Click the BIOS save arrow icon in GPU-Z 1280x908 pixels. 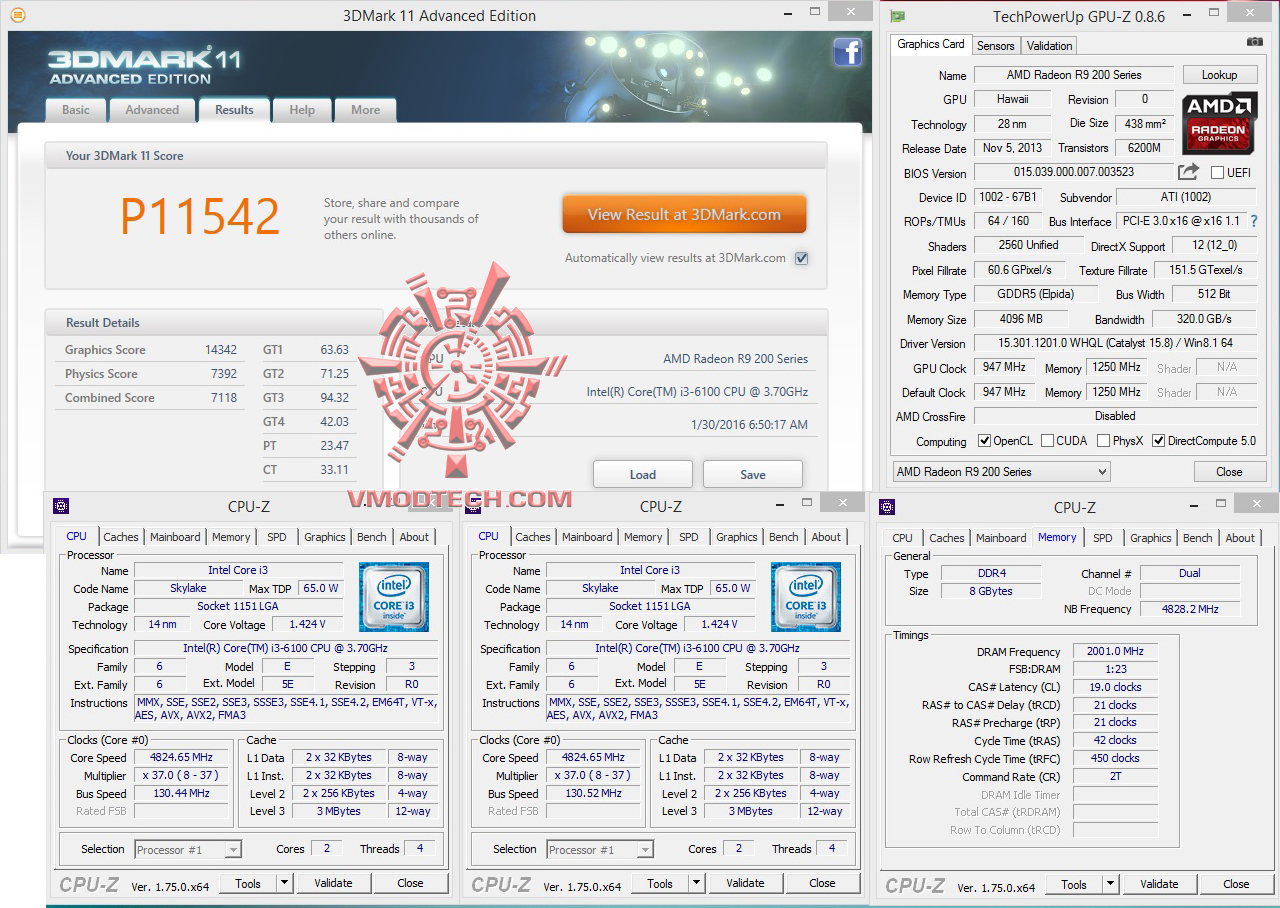tap(1188, 172)
